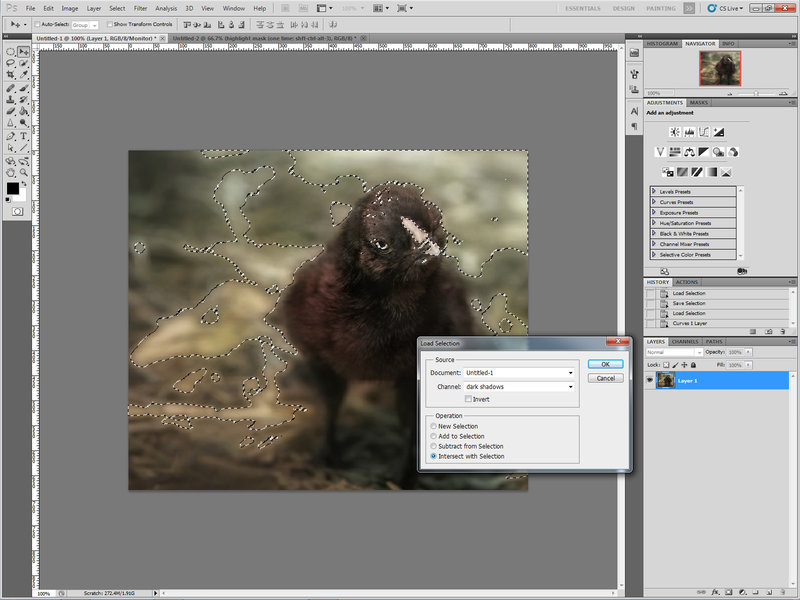Toggle Quick Mask mode

(x=17, y=211)
